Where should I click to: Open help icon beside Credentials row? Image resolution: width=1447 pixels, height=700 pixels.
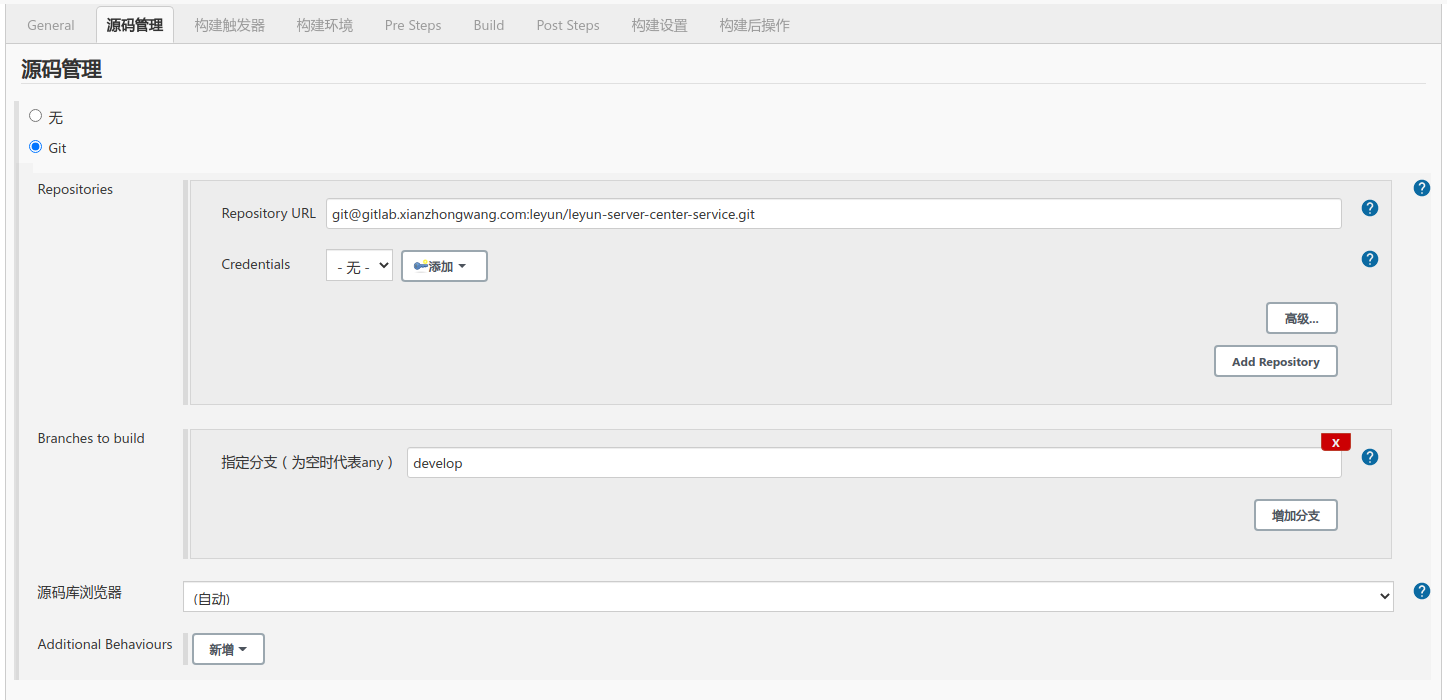coord(1370,259)
